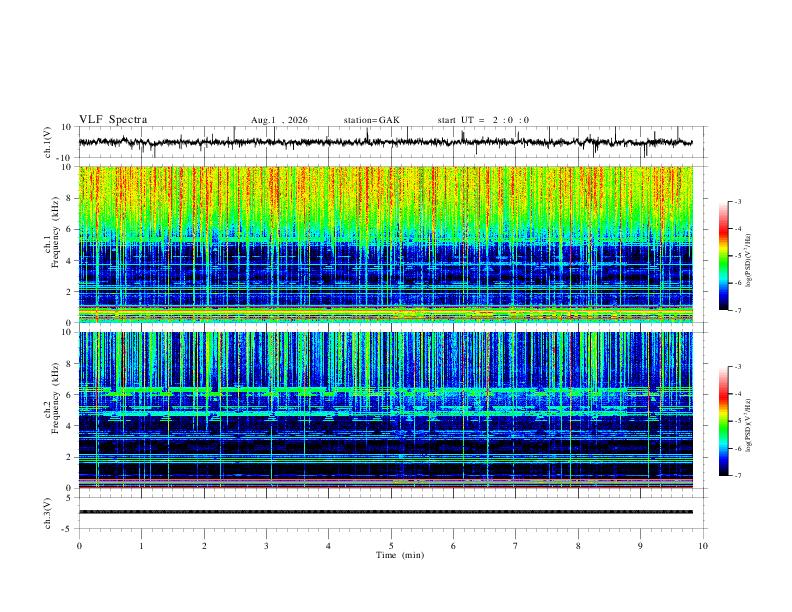
Task: Click the VLF Spectra title text
Action: (113, 120)
